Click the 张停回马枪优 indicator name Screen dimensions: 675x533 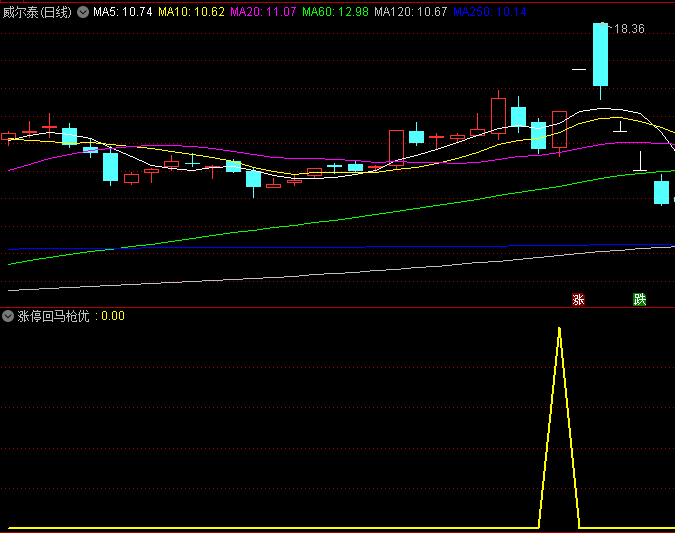point(53,316)
